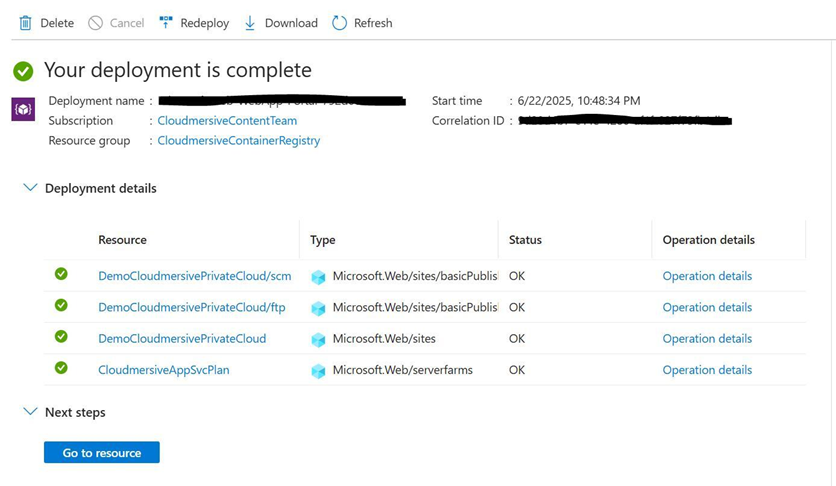View Operation details for the ftp resource

tap(707, 307)
